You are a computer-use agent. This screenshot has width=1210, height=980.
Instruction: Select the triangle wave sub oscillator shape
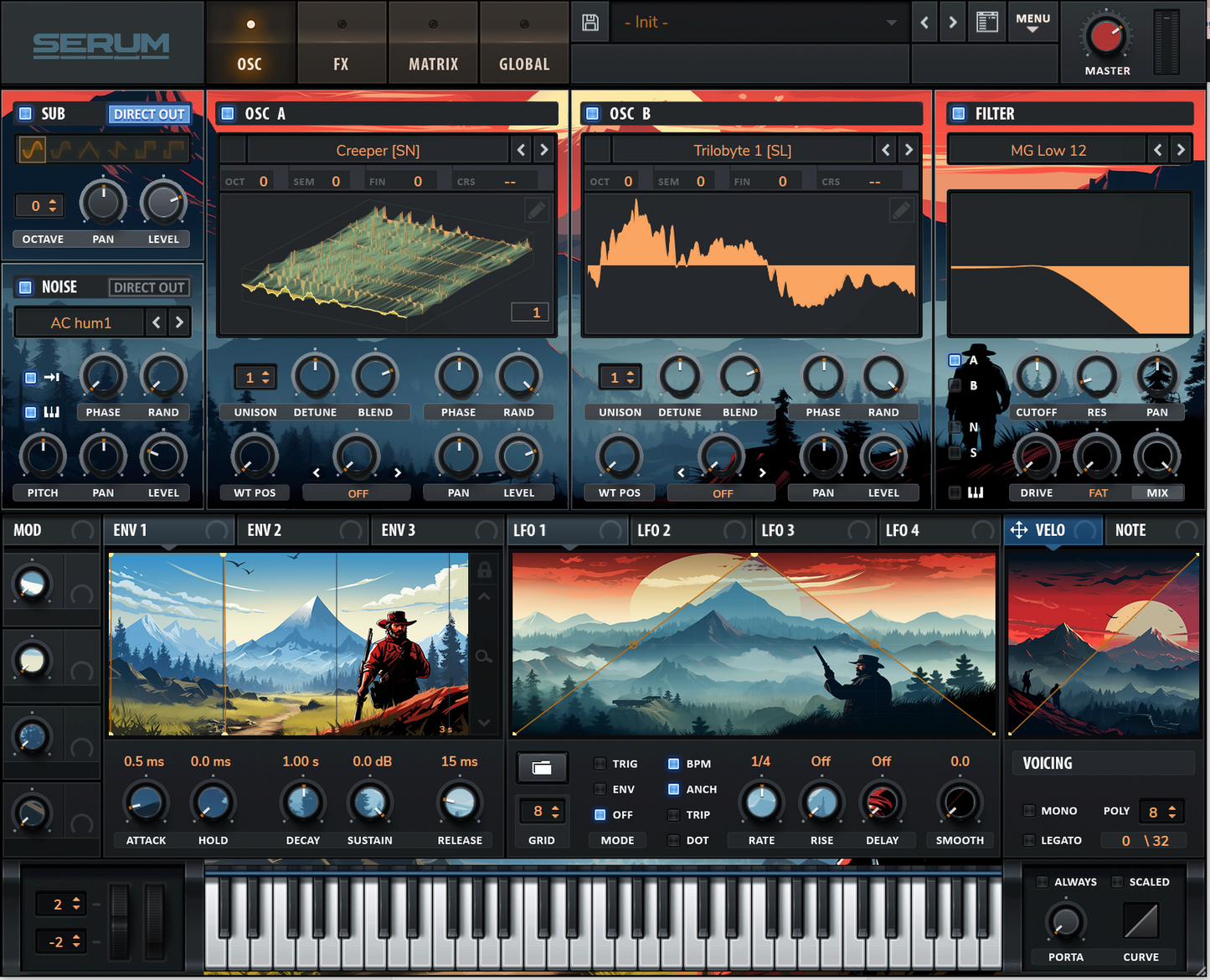(x=89, y=150)
